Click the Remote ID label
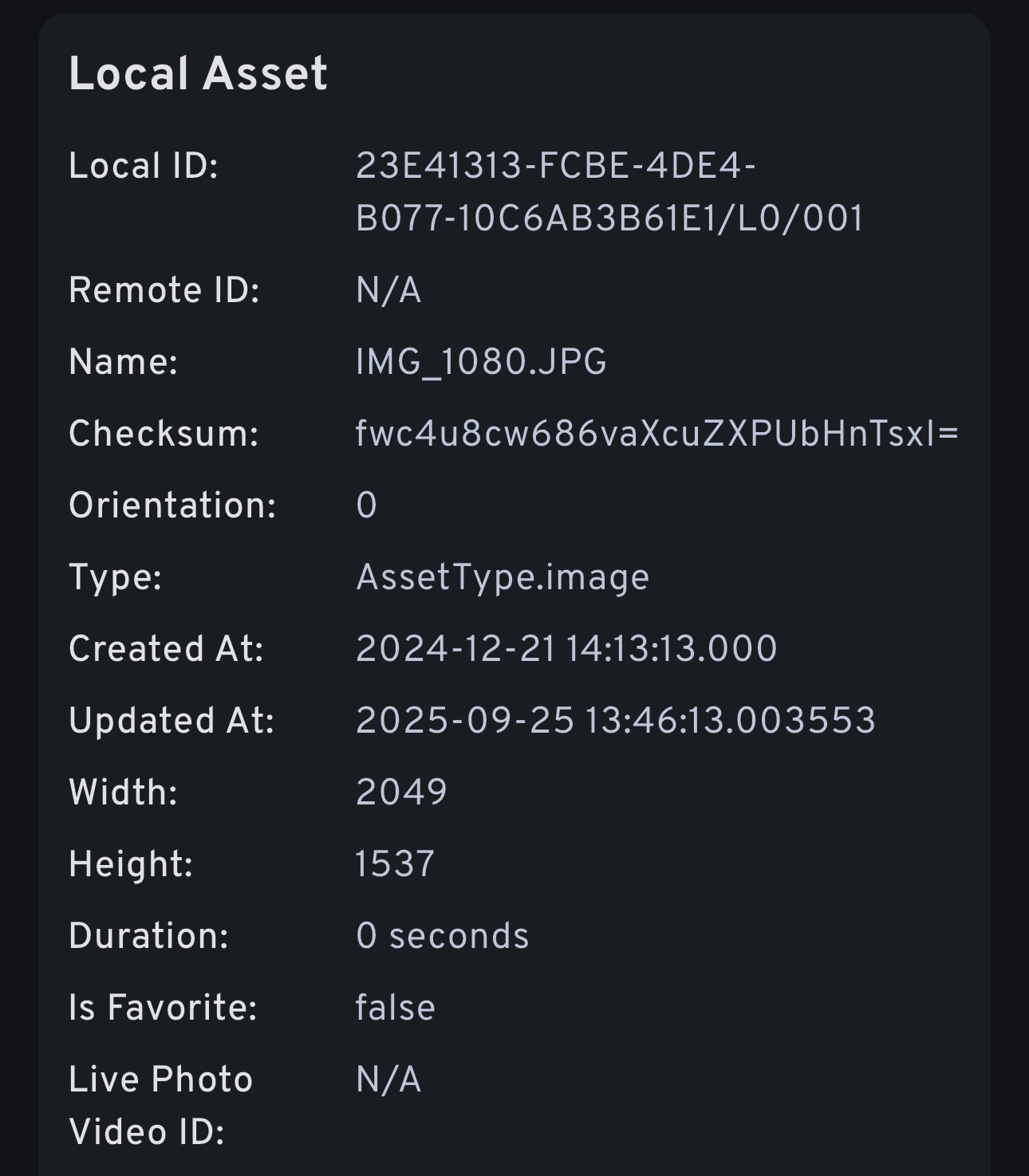1029x1176 pixels. click(x=164, y=290)
